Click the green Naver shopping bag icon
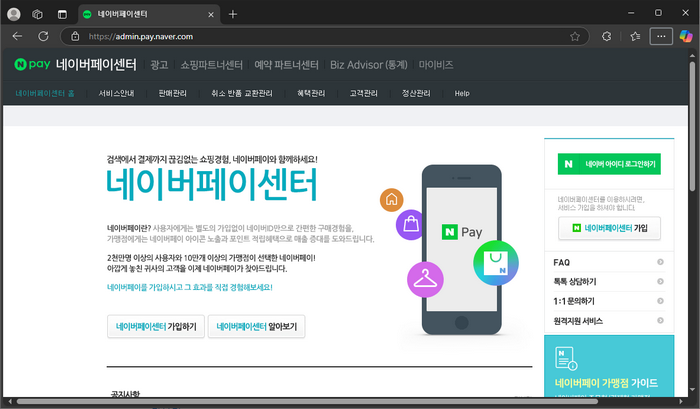This screenshot has width=700, height=409. point(495,265)
